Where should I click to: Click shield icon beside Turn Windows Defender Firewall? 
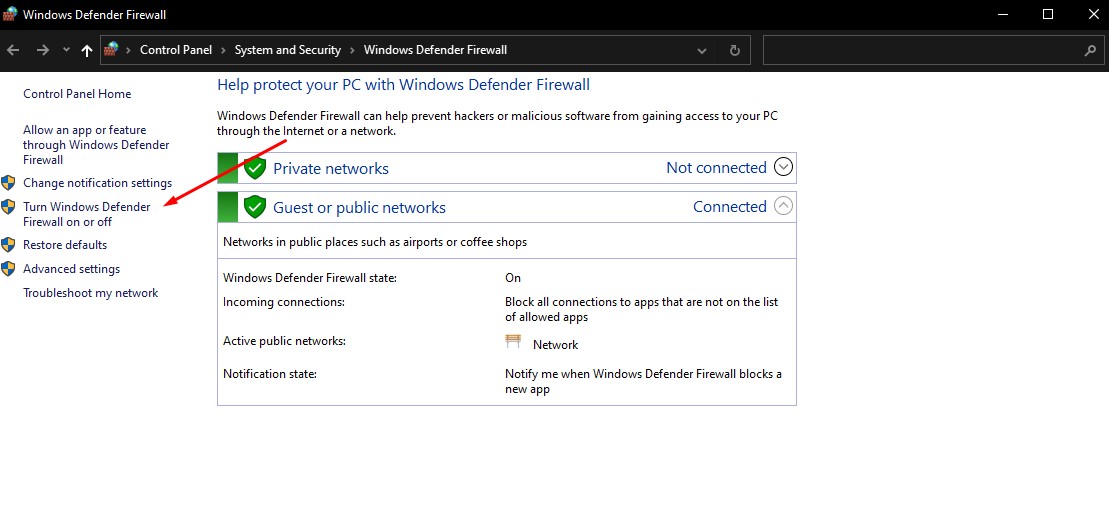pyautogui.click(x=8, y=206)
